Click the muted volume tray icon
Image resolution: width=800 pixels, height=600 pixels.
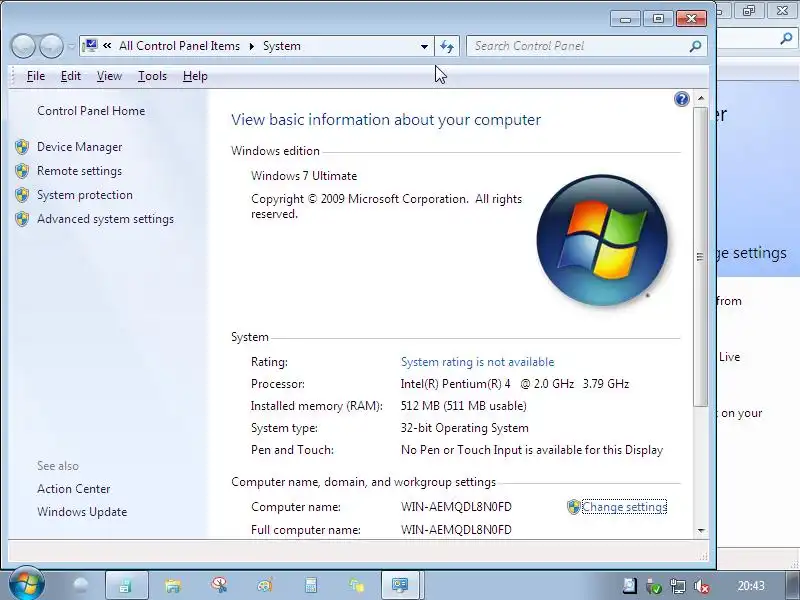coord(702,586)
